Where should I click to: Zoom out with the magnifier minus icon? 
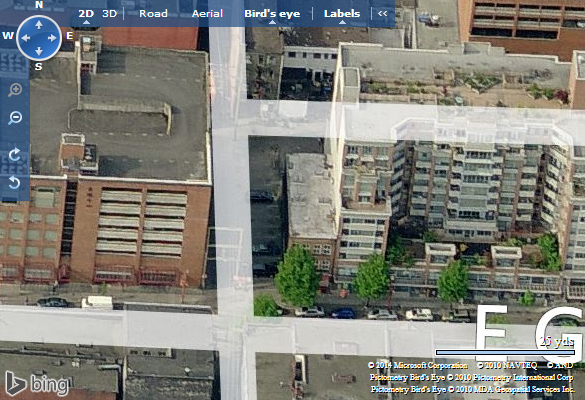[15, 118]
